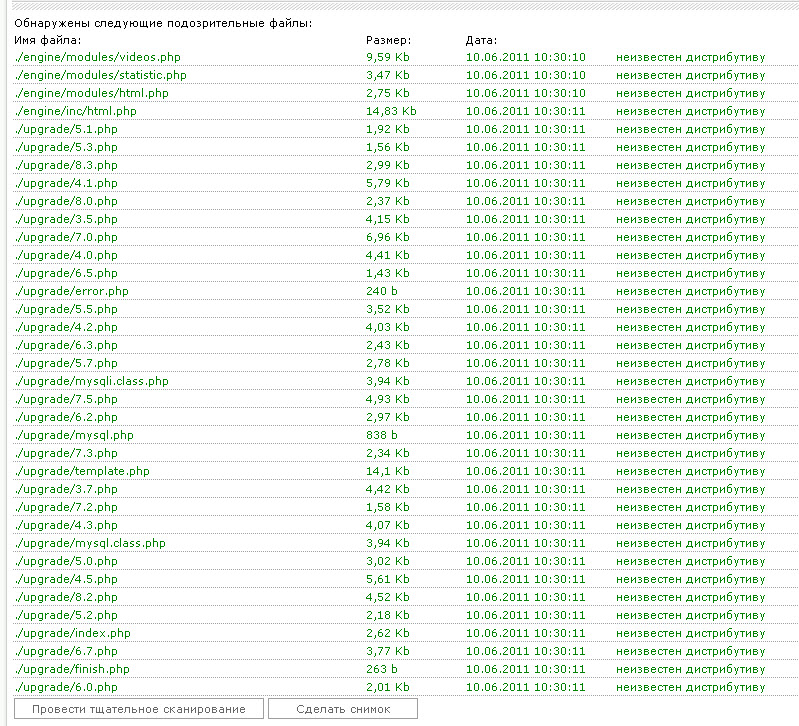The image size is (799, 726).
Task: Select file name ./upgrade/template.php
Action: [82, 471]
